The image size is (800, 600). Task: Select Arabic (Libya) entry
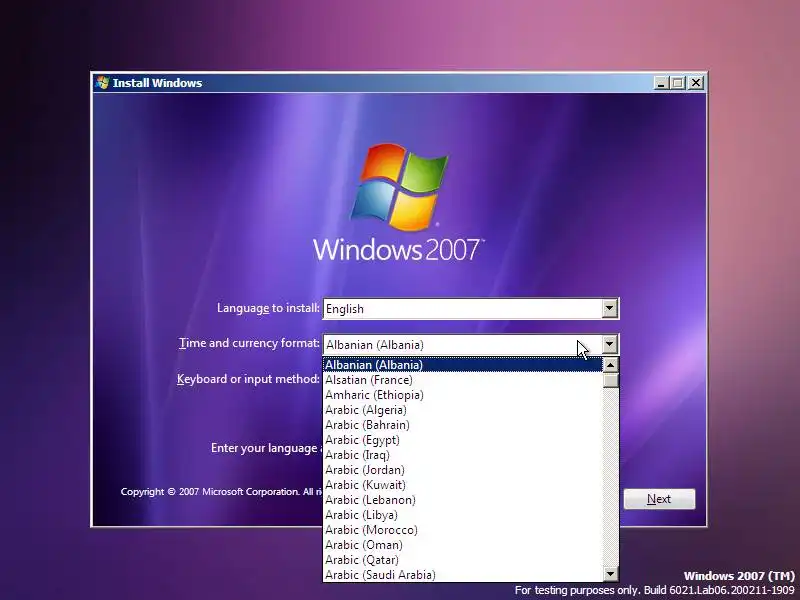[463, 515]
